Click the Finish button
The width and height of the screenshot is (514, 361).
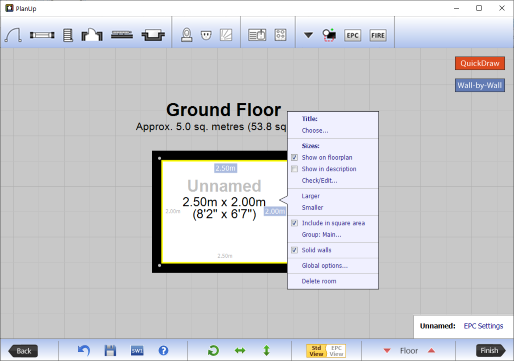pos(490,351)
